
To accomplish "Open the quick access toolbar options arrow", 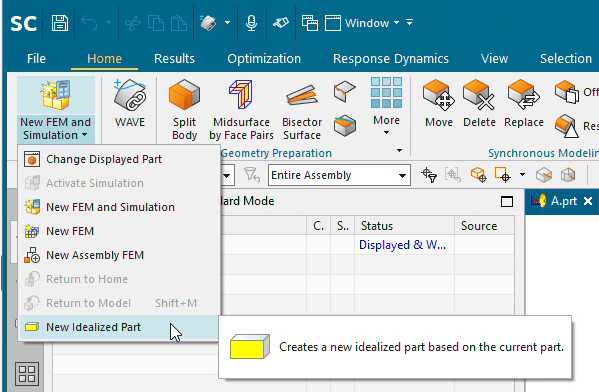I will tap(410, 23).
